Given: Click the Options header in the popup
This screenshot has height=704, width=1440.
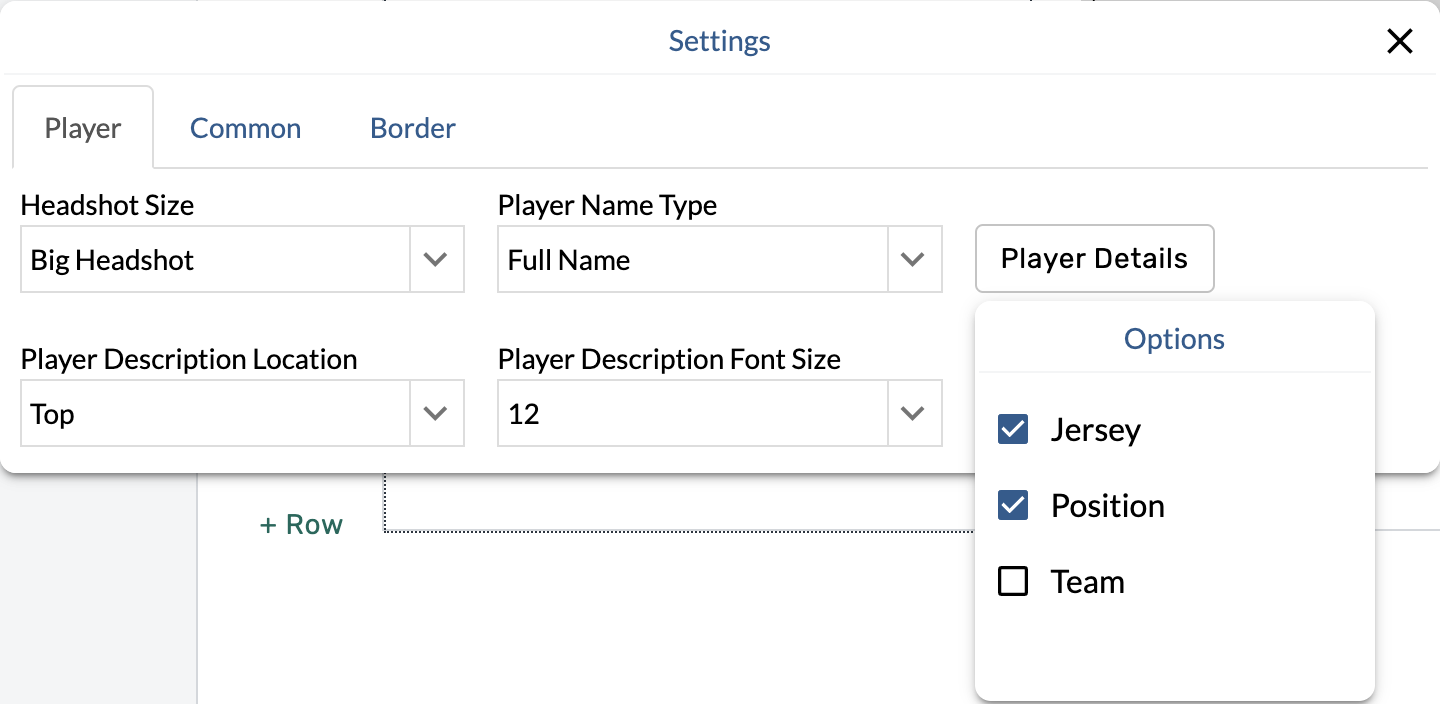Looking at the screenshot, I should [x=1174, y=338].
